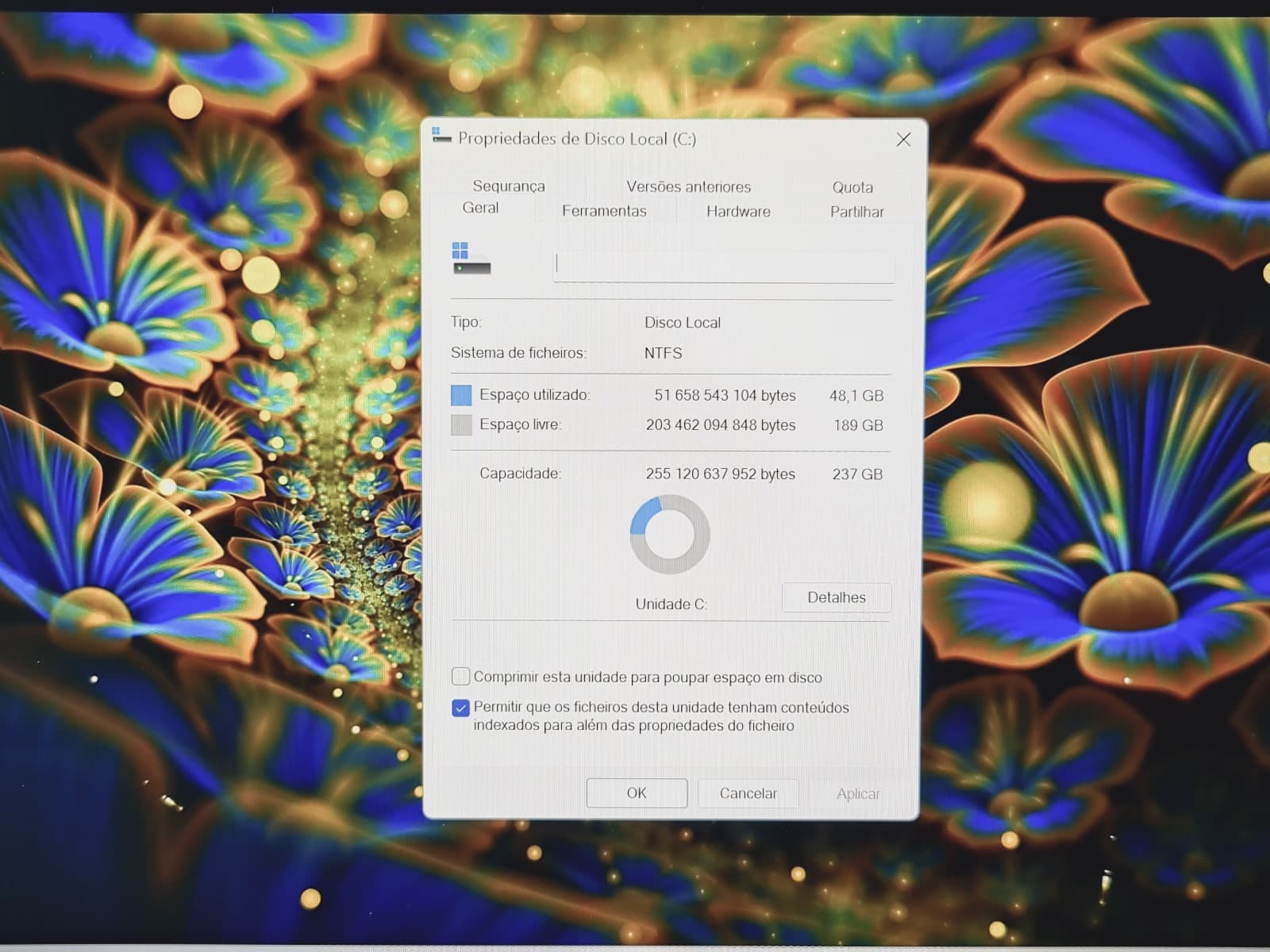Click the Unidade C: label
1270x952 pixels.
click(671, 604)
